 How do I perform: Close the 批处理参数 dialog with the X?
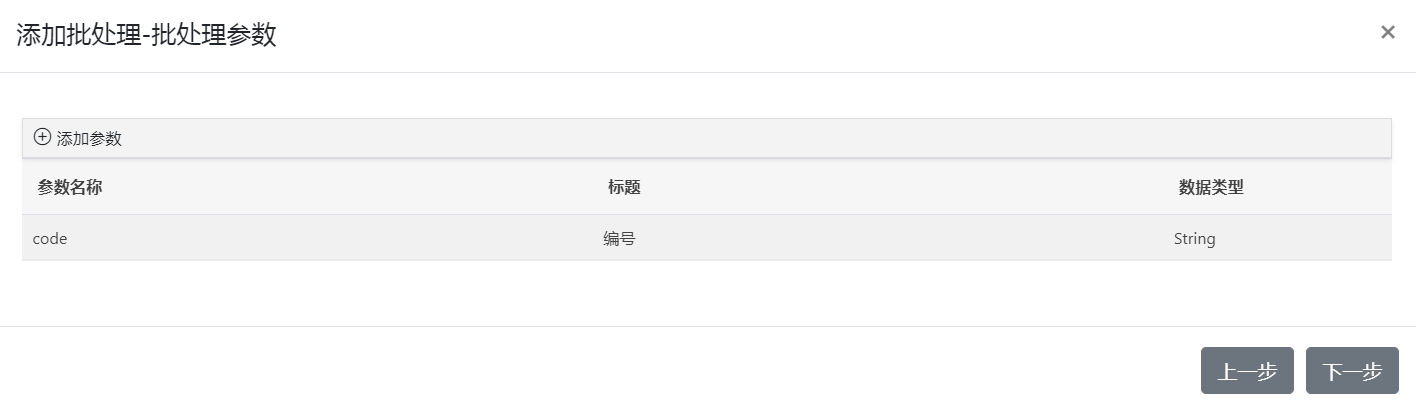pos(1387,32)
